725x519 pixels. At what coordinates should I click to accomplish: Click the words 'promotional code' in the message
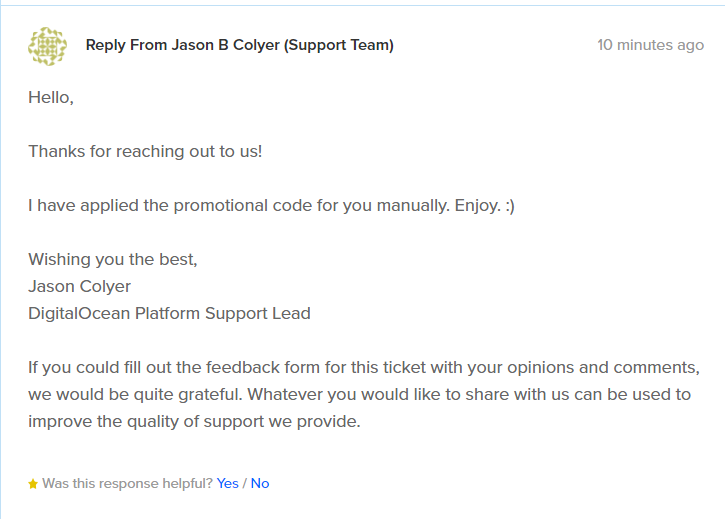pyautogui.click(x=243, y=205)
